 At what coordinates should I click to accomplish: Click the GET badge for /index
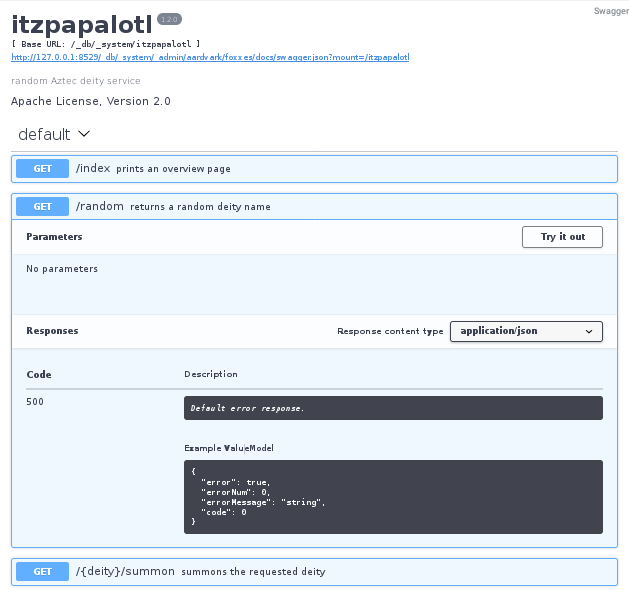click(x=42, y=169)
